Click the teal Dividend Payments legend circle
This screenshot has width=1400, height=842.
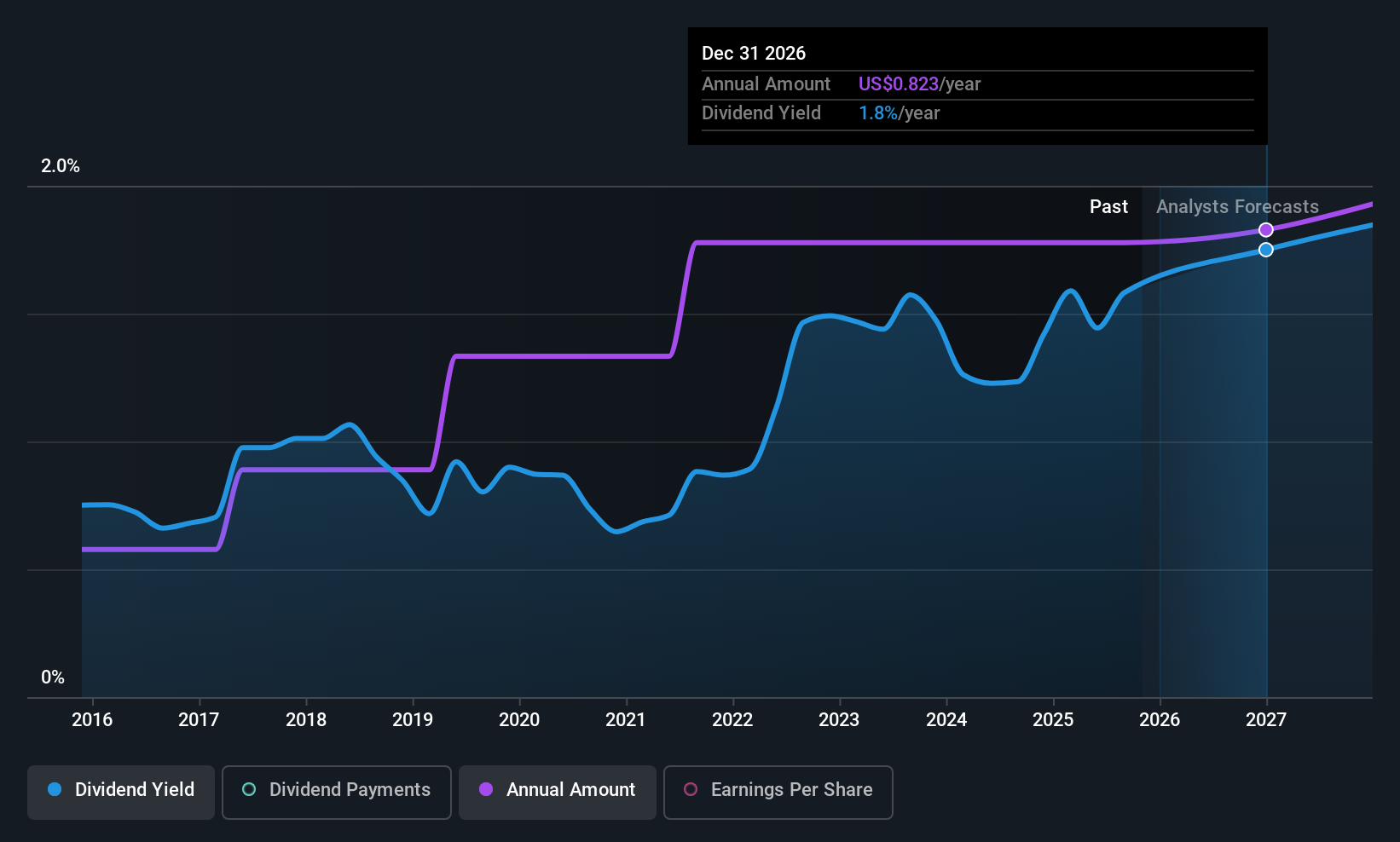click(x=249, y=789)
